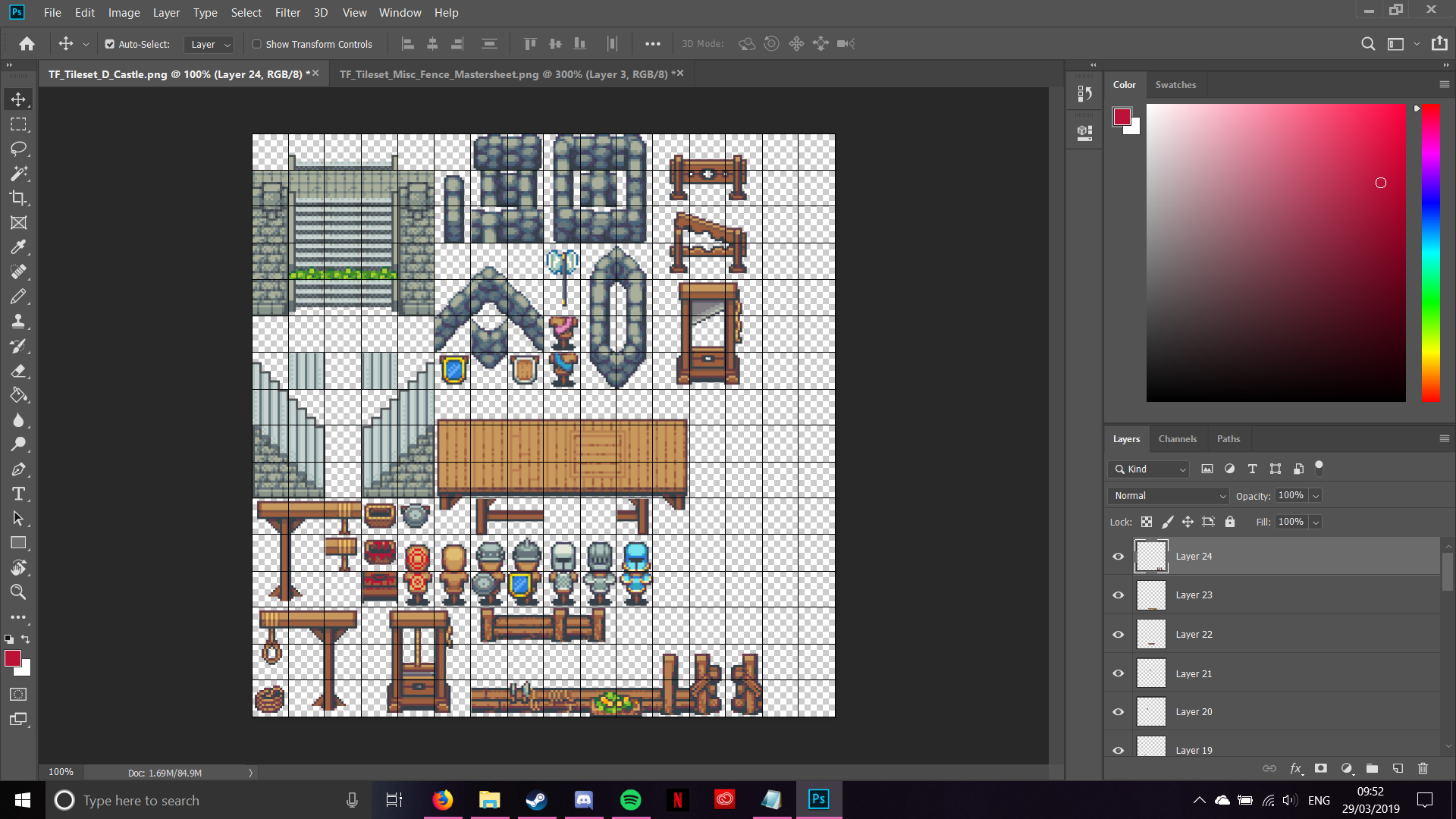
Task: Open the Filter menu
Action: 287,13
